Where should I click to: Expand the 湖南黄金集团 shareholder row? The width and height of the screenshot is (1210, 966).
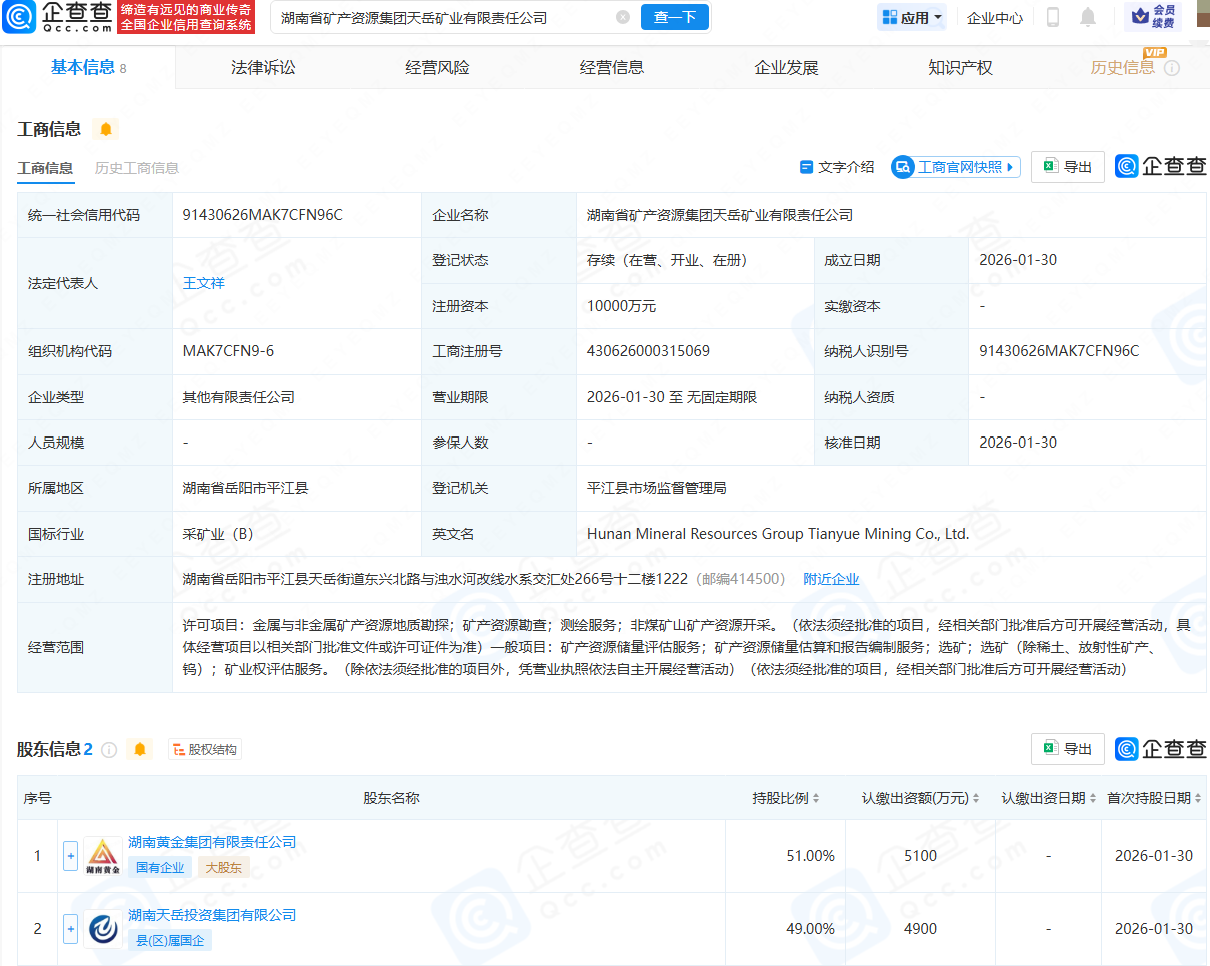click(x=70, y=856)
